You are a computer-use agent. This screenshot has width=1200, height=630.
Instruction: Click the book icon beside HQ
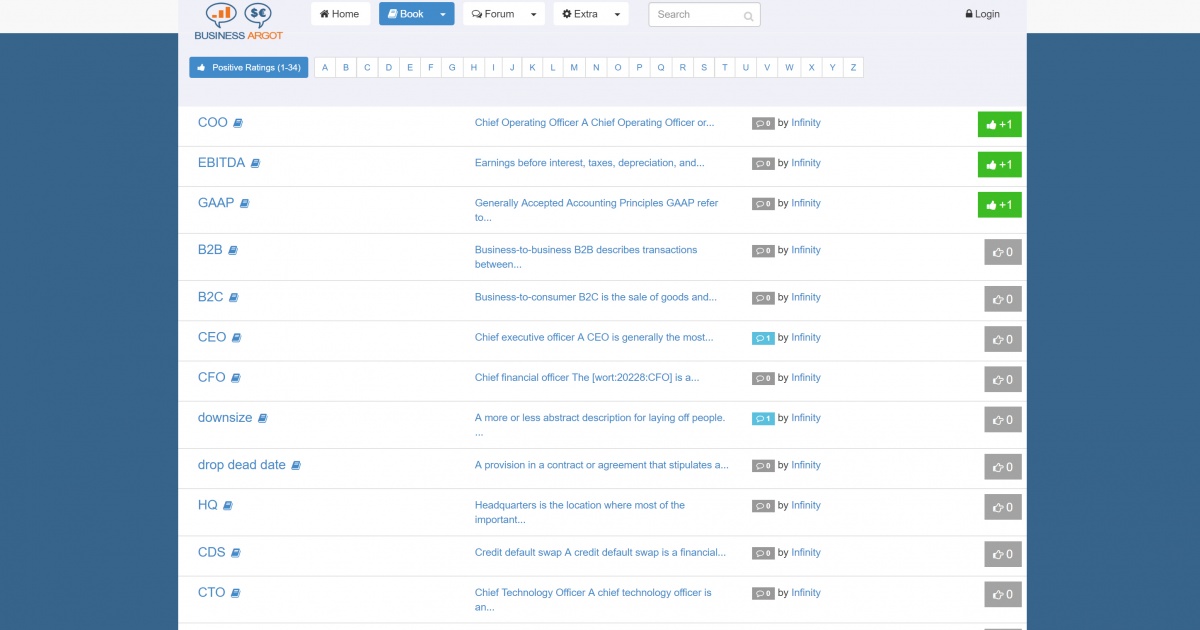(x=228, y=506)
